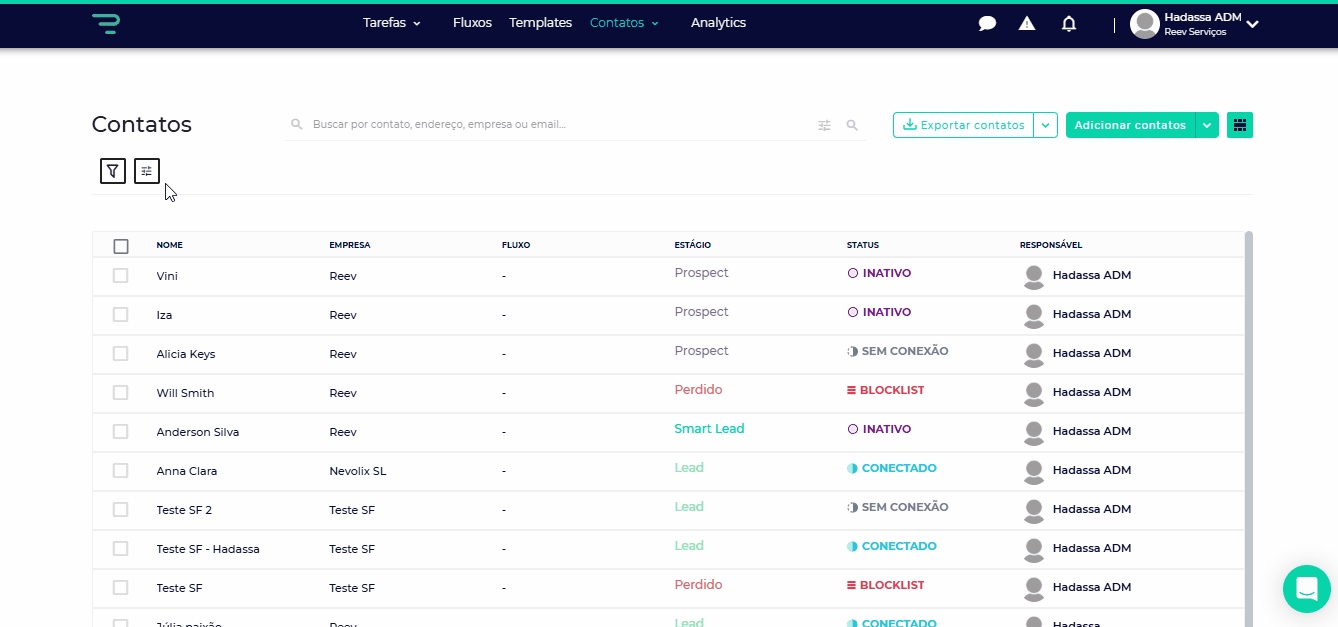Open advanced search filters icon in search bar
The image size is (1338, 627).
point(824,125)
